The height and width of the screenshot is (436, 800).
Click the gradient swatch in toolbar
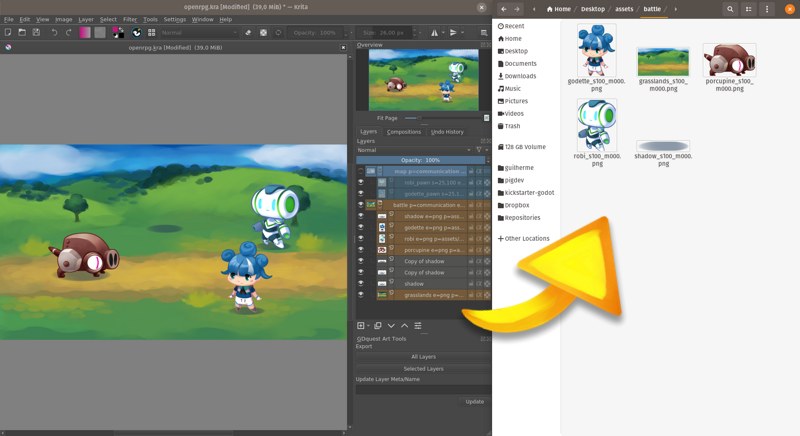point(85,33)
